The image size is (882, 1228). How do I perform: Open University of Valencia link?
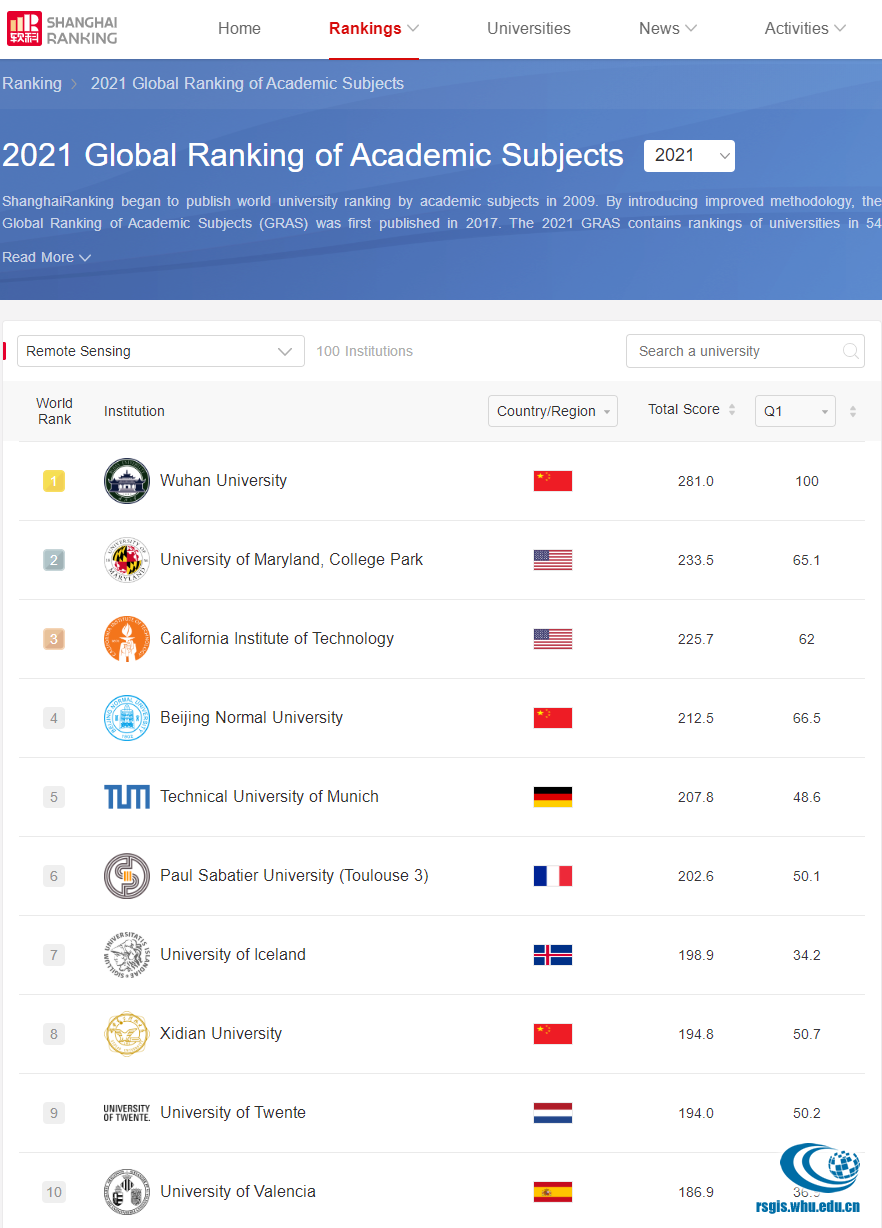[x=238, y=1192]
